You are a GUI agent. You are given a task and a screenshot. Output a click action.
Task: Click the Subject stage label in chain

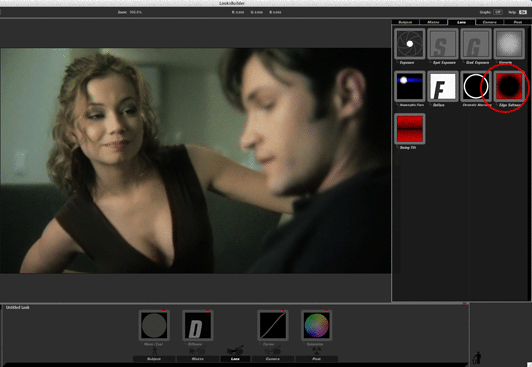point(154,359)
